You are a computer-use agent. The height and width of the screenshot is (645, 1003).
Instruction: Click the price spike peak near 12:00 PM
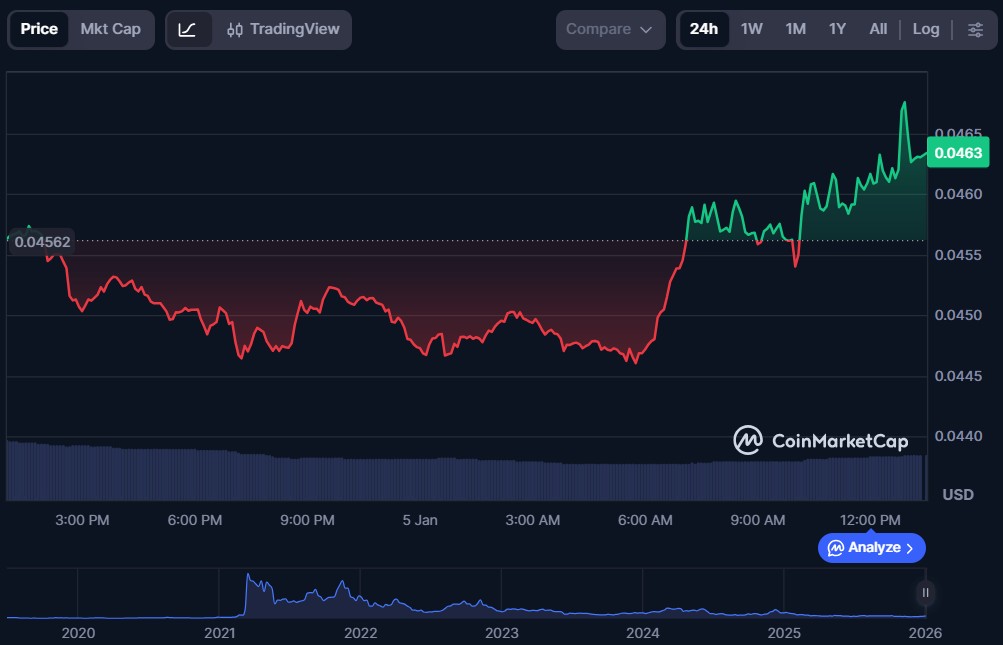coord(904,103)
